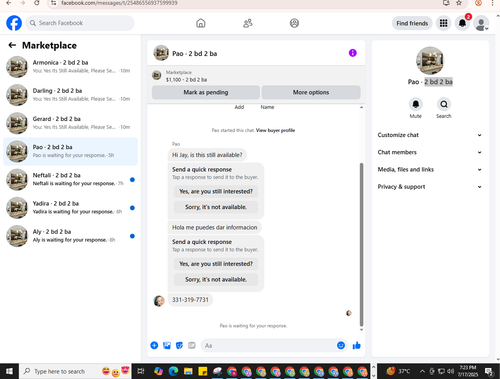Viewport: 500px width, 379px height.
Task: Open more actions plus icon in composer
Action: coord(154,345)
